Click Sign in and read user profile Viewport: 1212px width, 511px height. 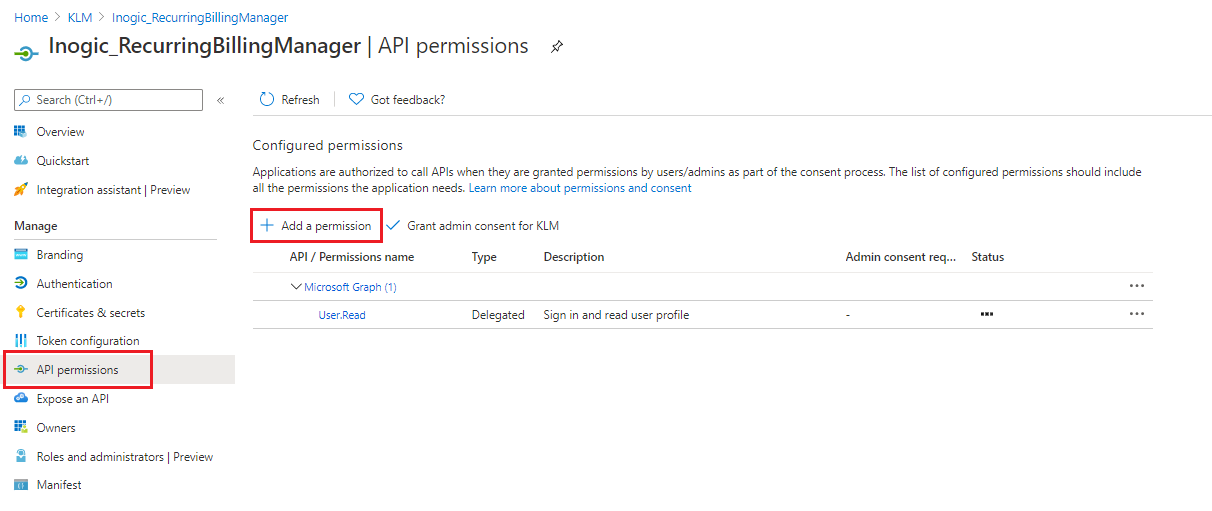[616, 315]
